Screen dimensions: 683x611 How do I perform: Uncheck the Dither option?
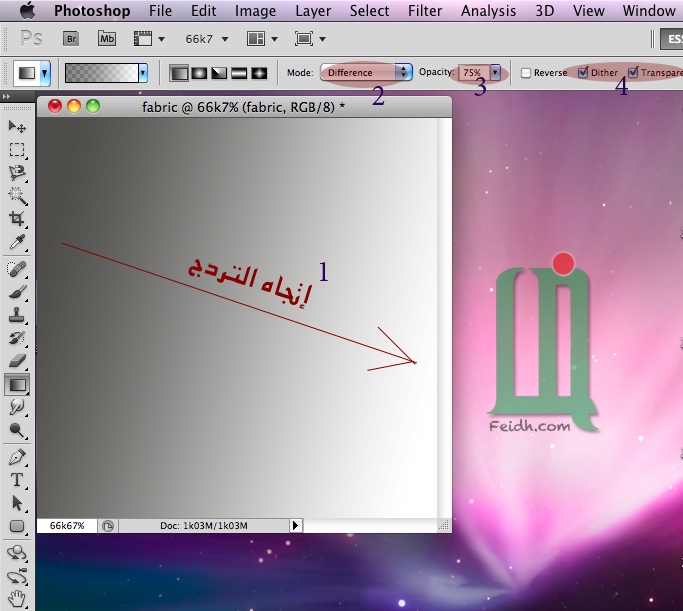click(583, 72)
